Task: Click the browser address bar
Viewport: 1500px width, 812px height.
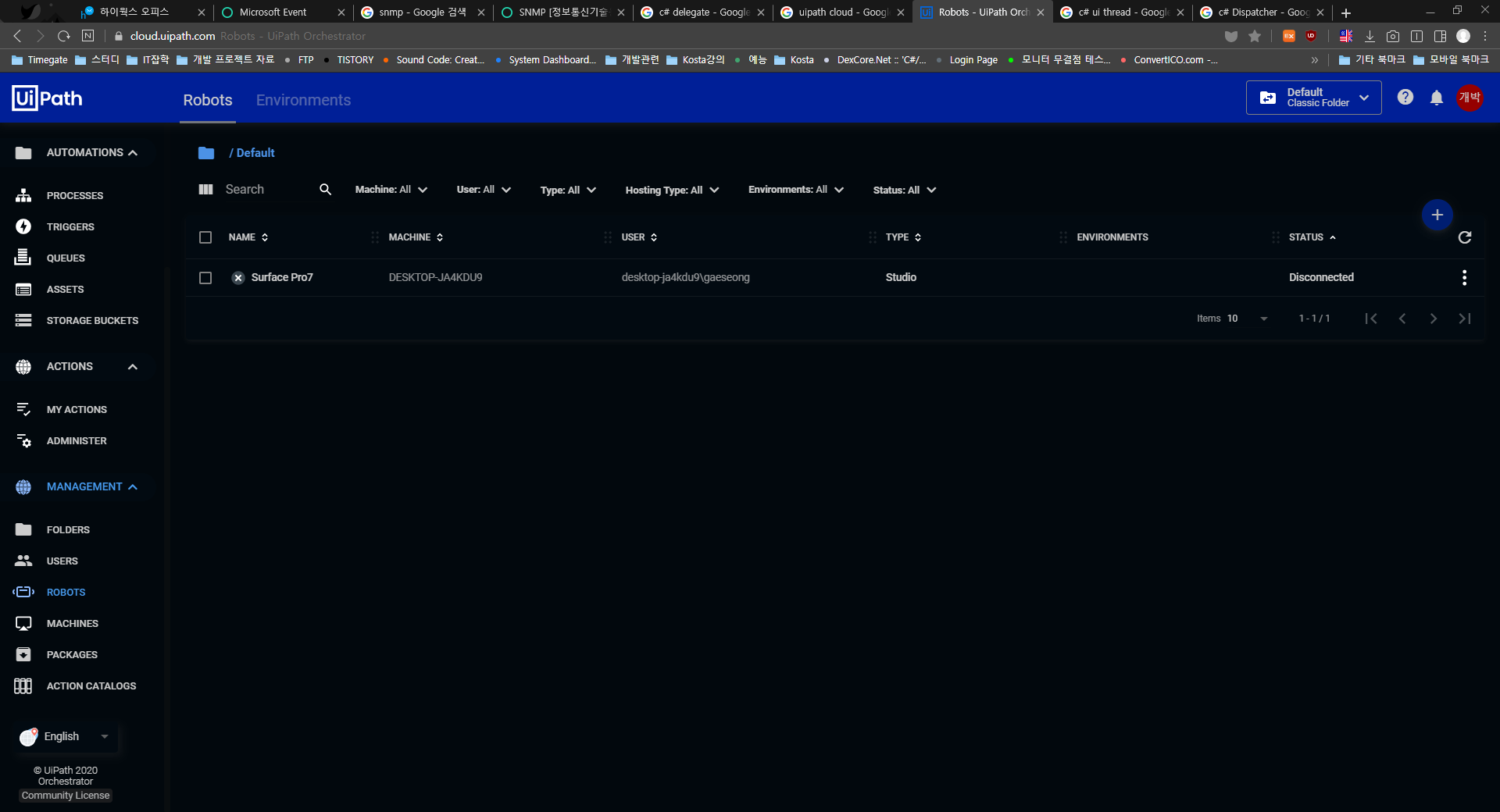Action: pos(664,36)
